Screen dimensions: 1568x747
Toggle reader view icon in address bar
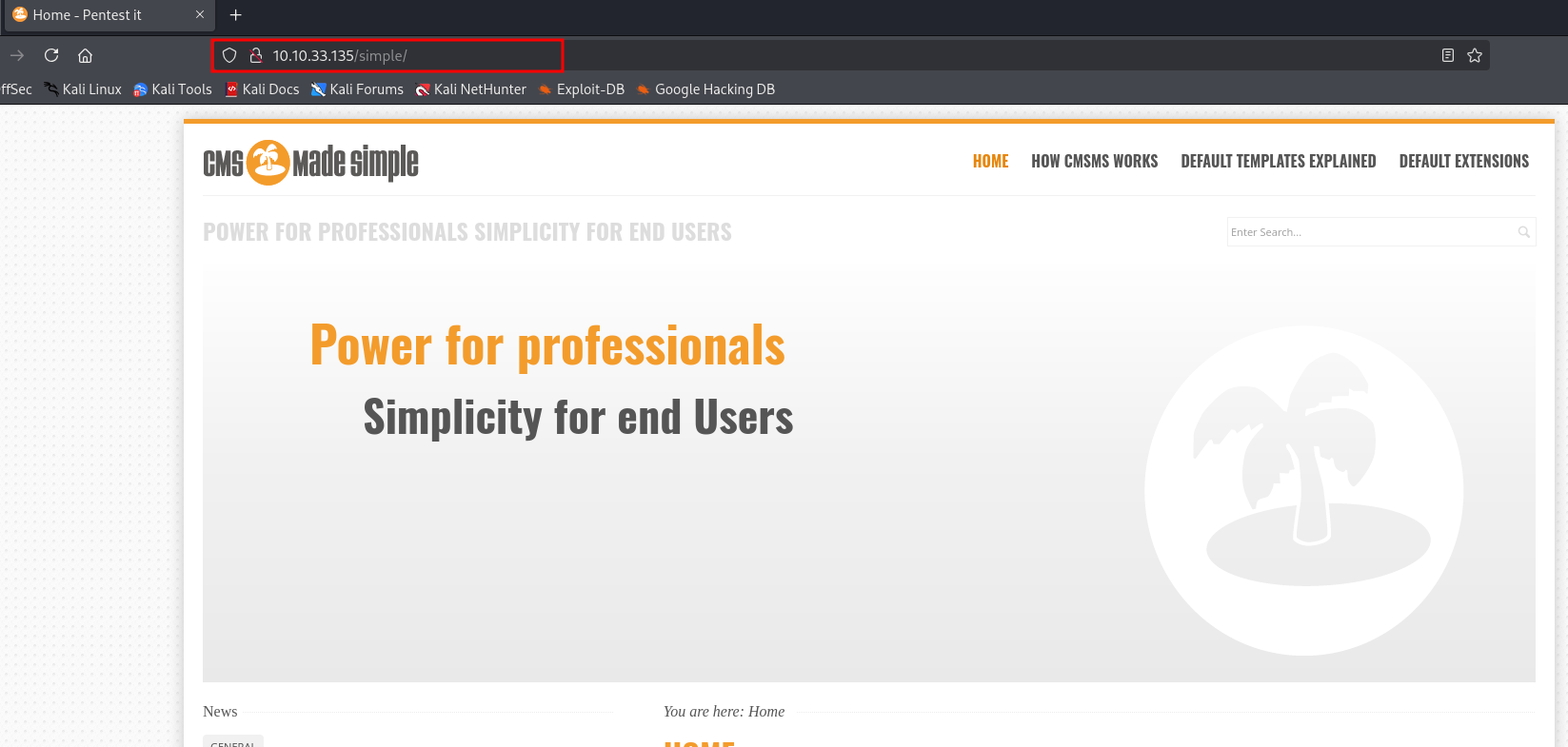coord(1448,55)
